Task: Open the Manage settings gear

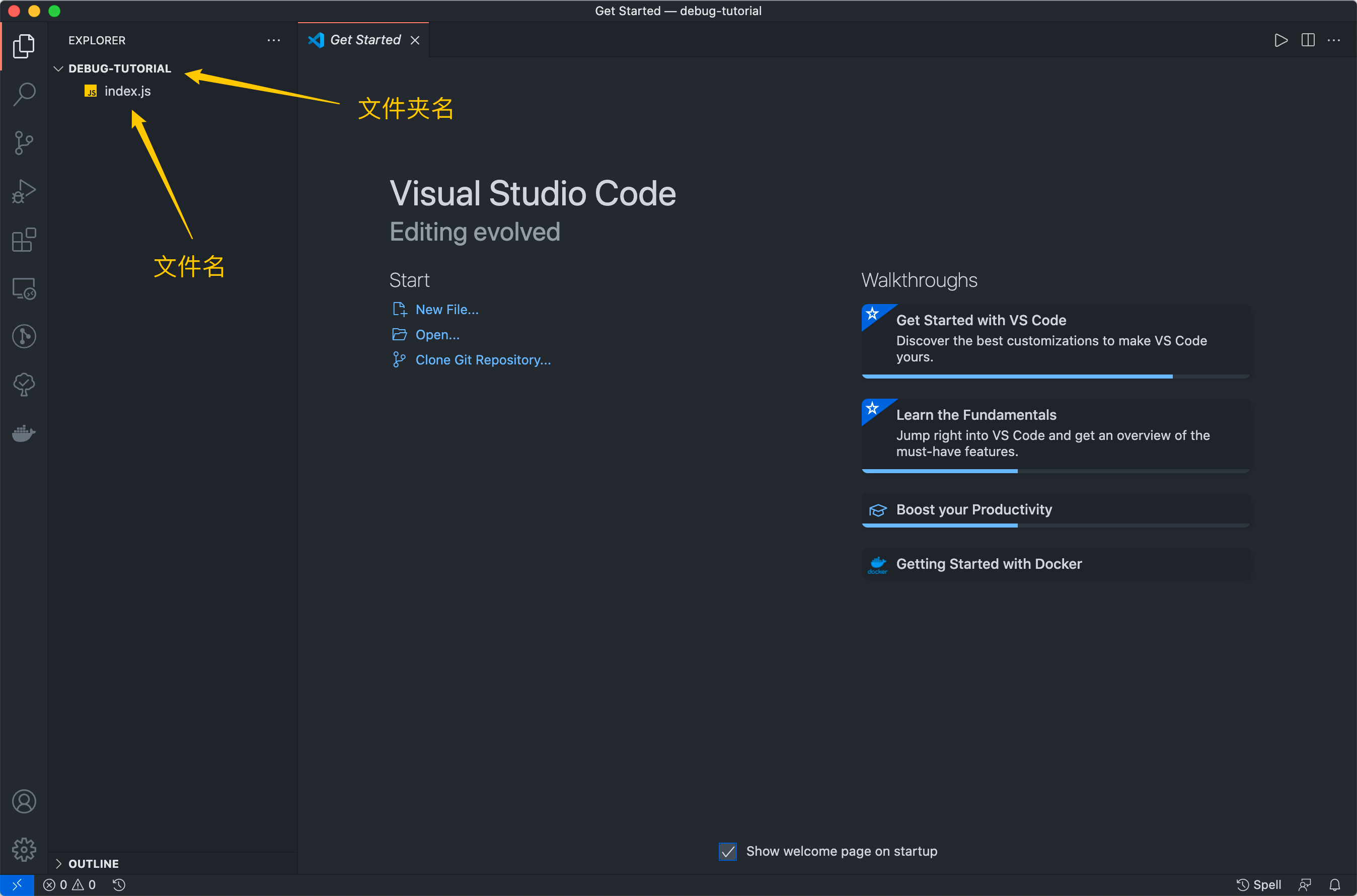Action: coord(24,849)
